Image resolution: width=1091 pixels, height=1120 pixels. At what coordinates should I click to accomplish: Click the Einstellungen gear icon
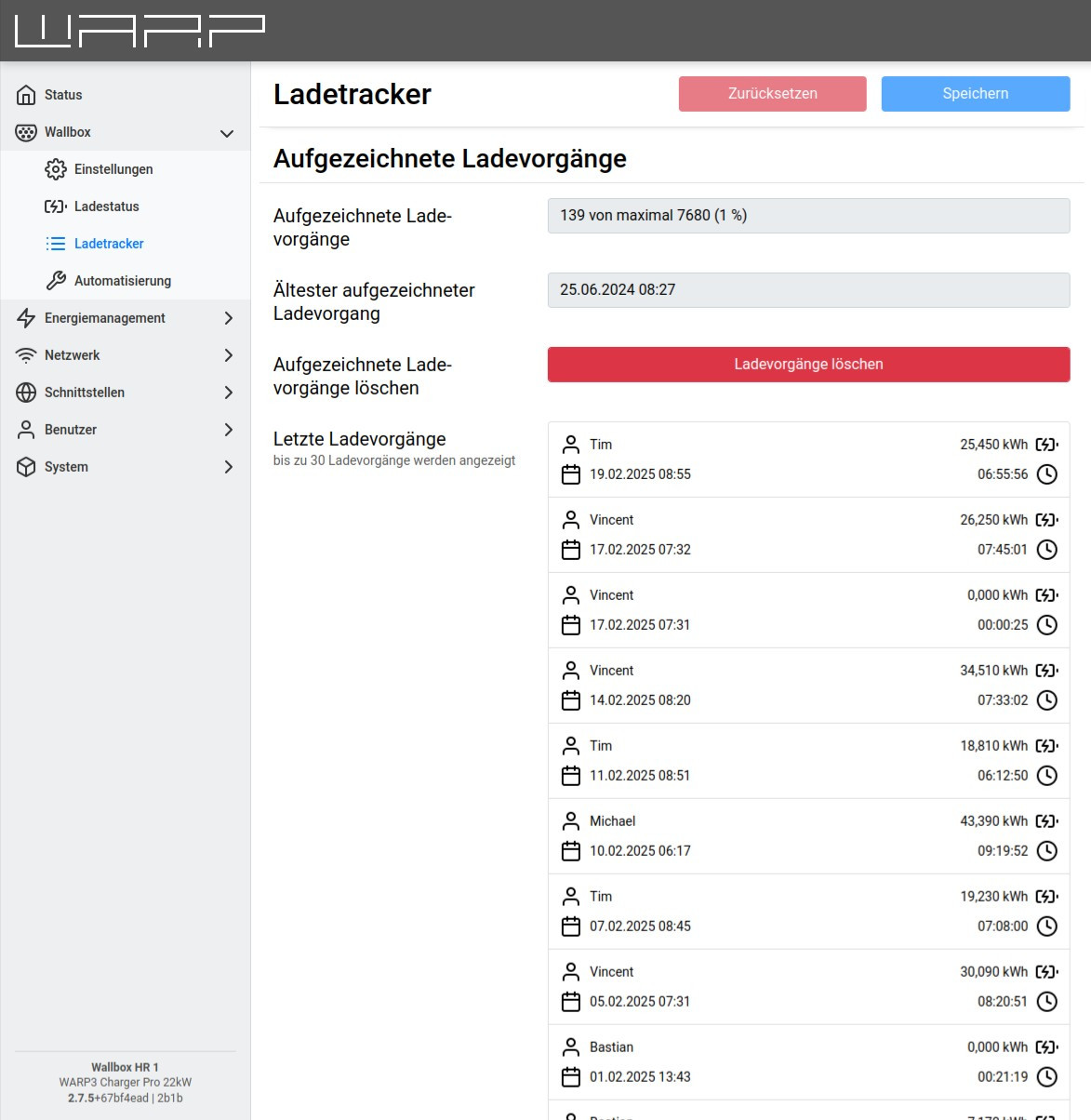click(x=56, y=169)
